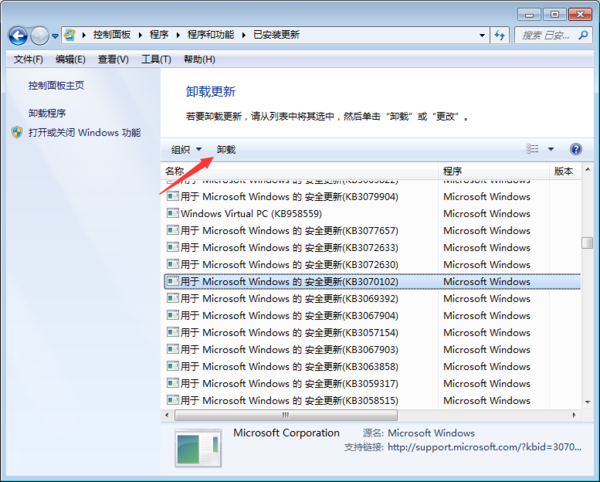This screenshot has width=600, height=482.
Task: Click update icon beside KB3069392
Action: 173,298
